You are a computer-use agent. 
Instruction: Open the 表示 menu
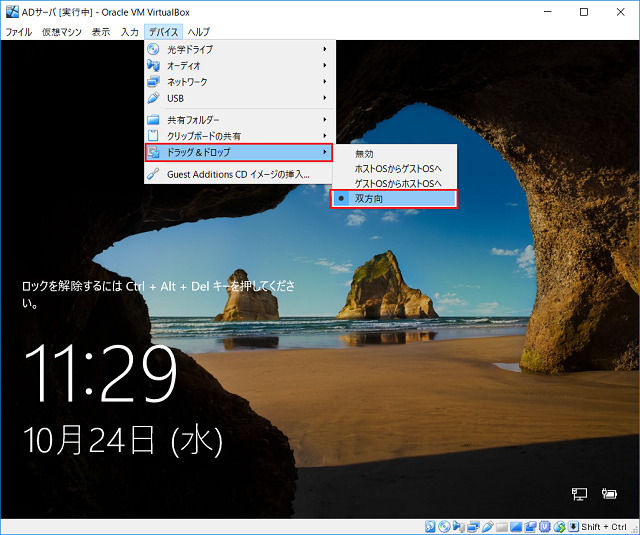[101, 32]
